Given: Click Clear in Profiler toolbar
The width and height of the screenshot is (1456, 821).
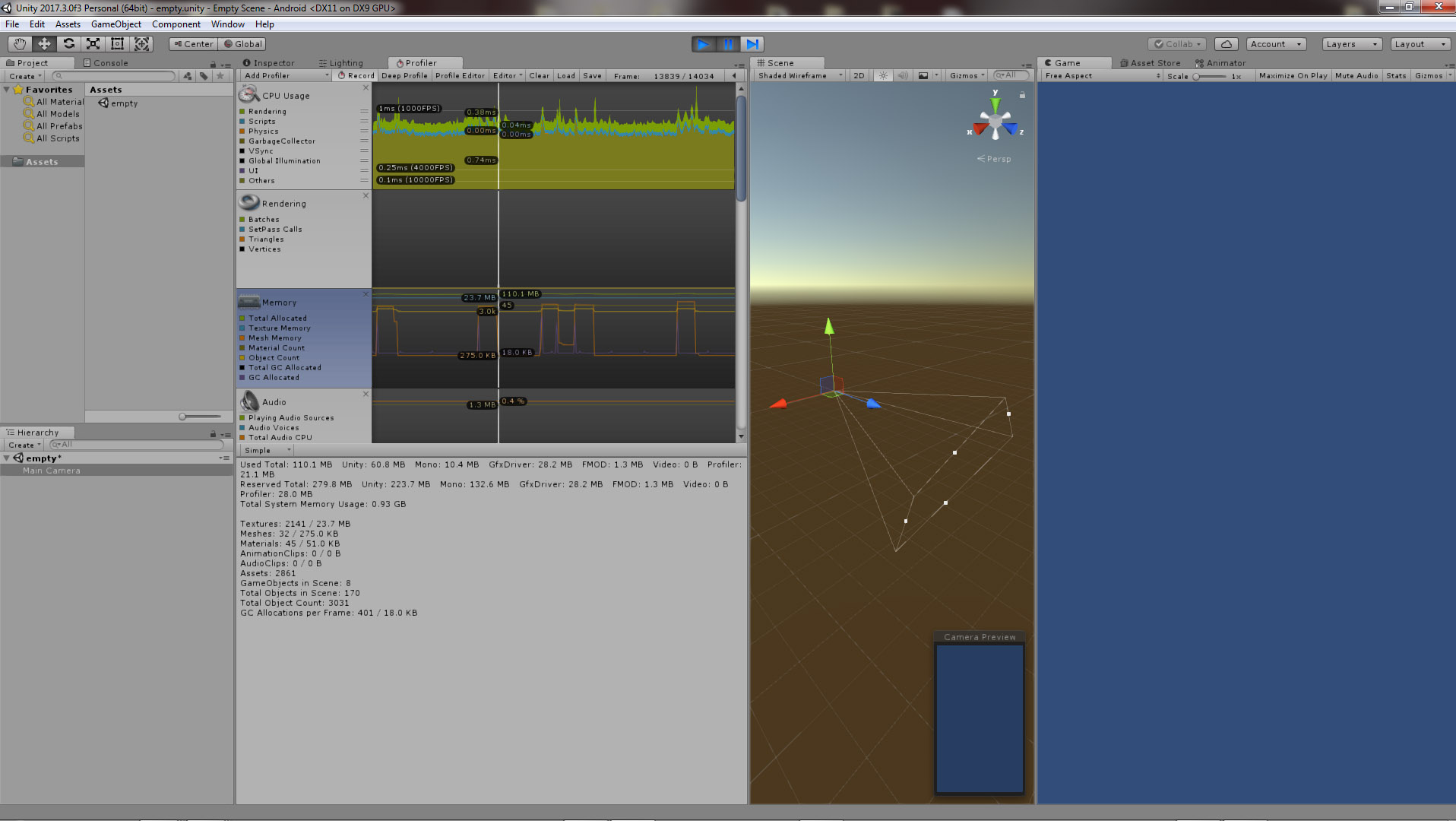Looking at the screenshot, I should tap(539, 76).
